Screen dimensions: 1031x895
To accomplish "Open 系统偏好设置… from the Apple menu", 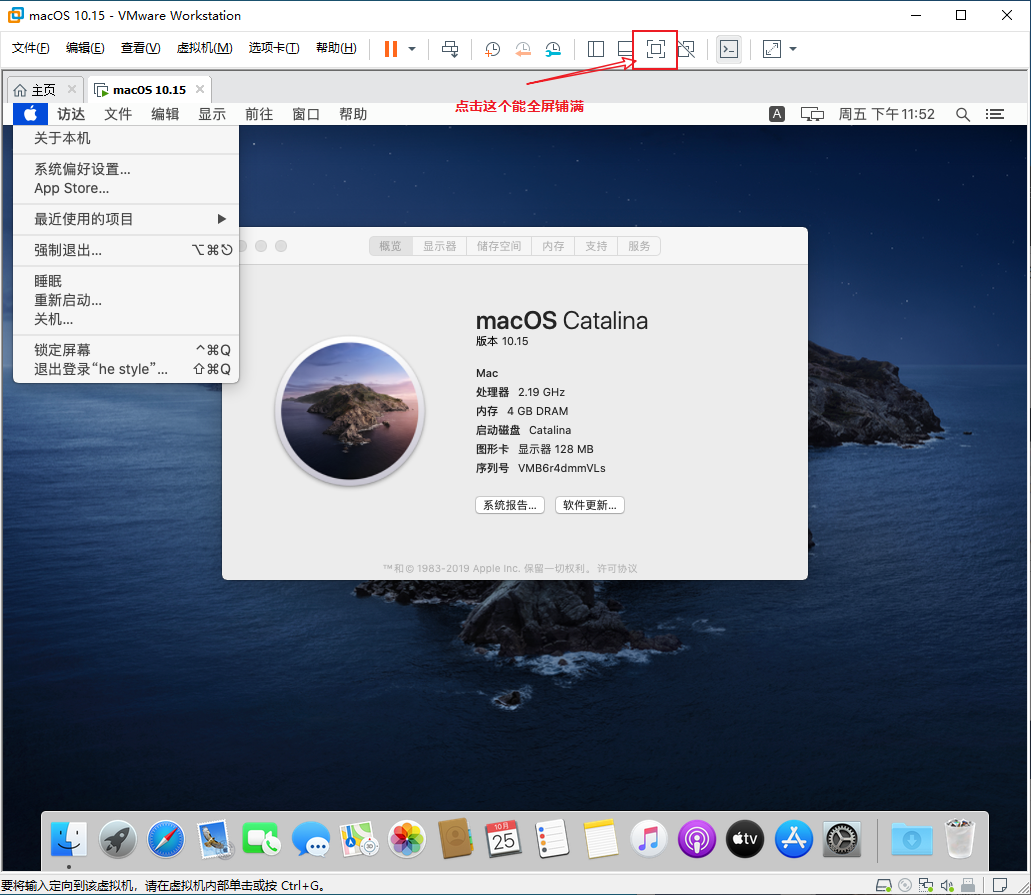I will [x=126, y=169].
